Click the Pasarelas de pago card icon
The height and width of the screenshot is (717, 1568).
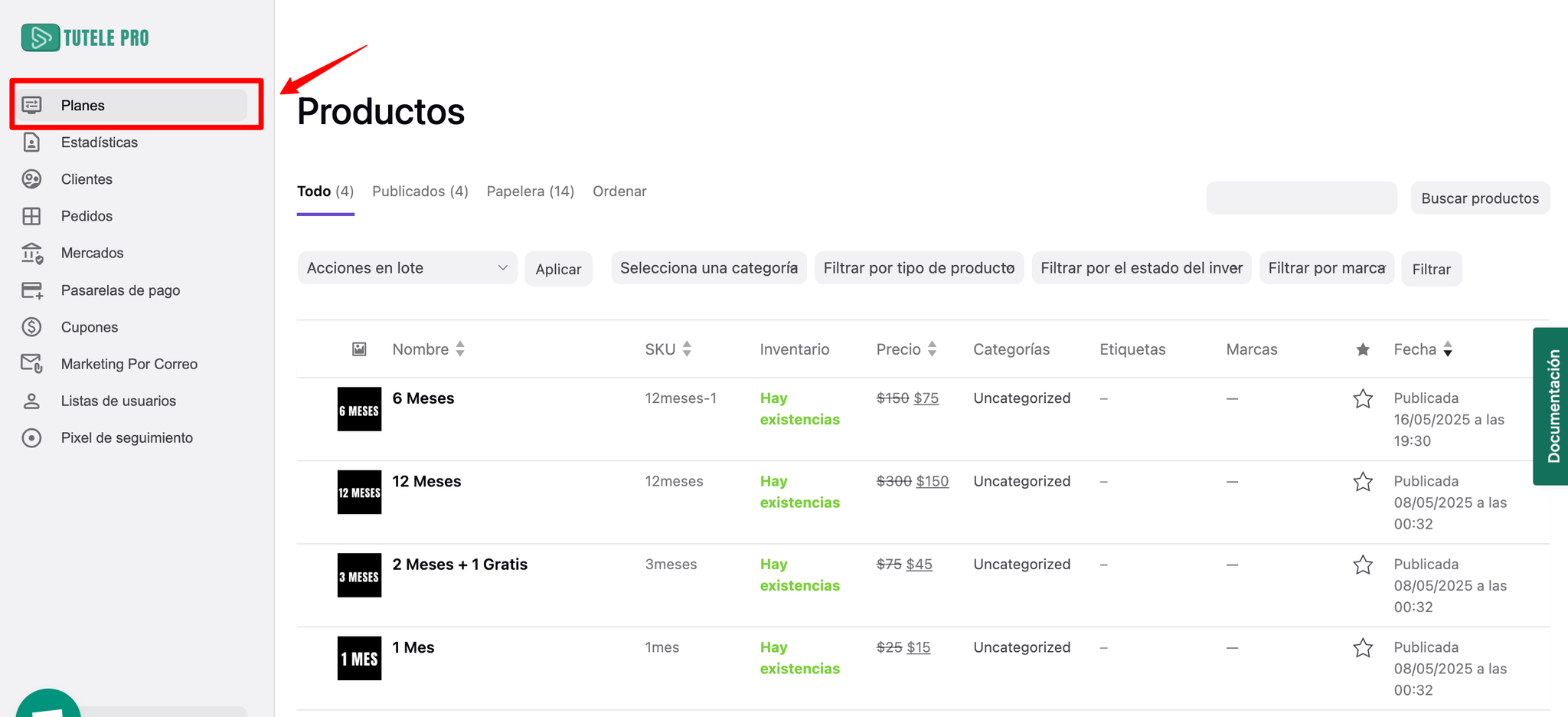(31, 290)
